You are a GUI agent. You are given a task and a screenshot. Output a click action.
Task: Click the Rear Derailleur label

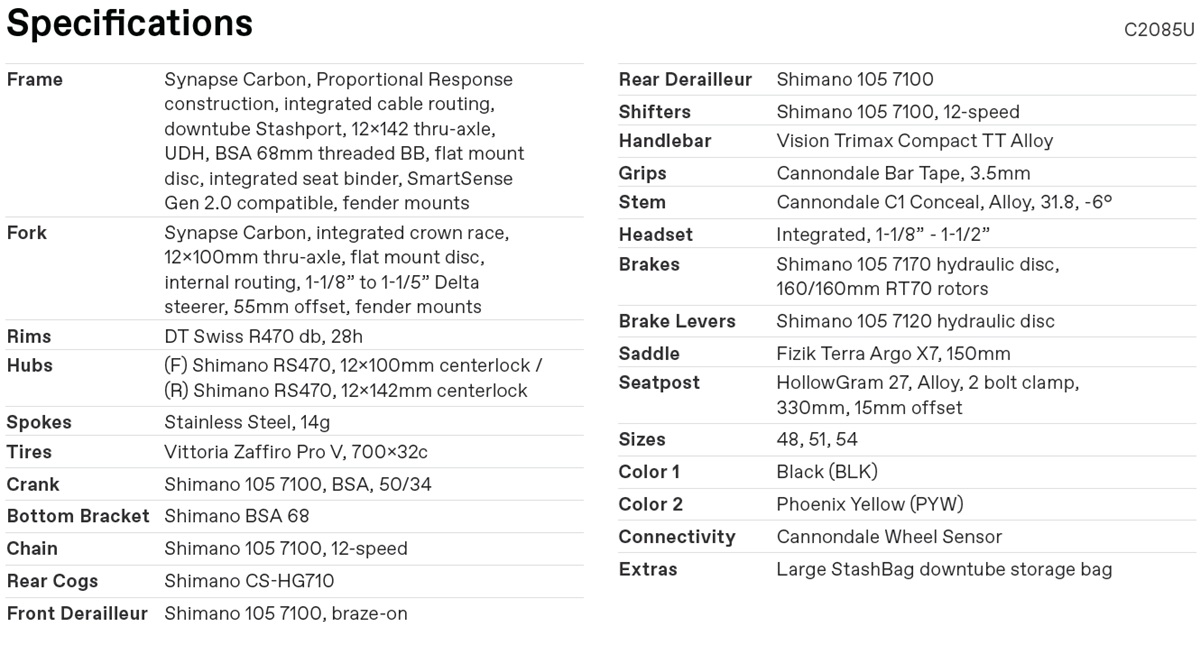coord(685,80)
